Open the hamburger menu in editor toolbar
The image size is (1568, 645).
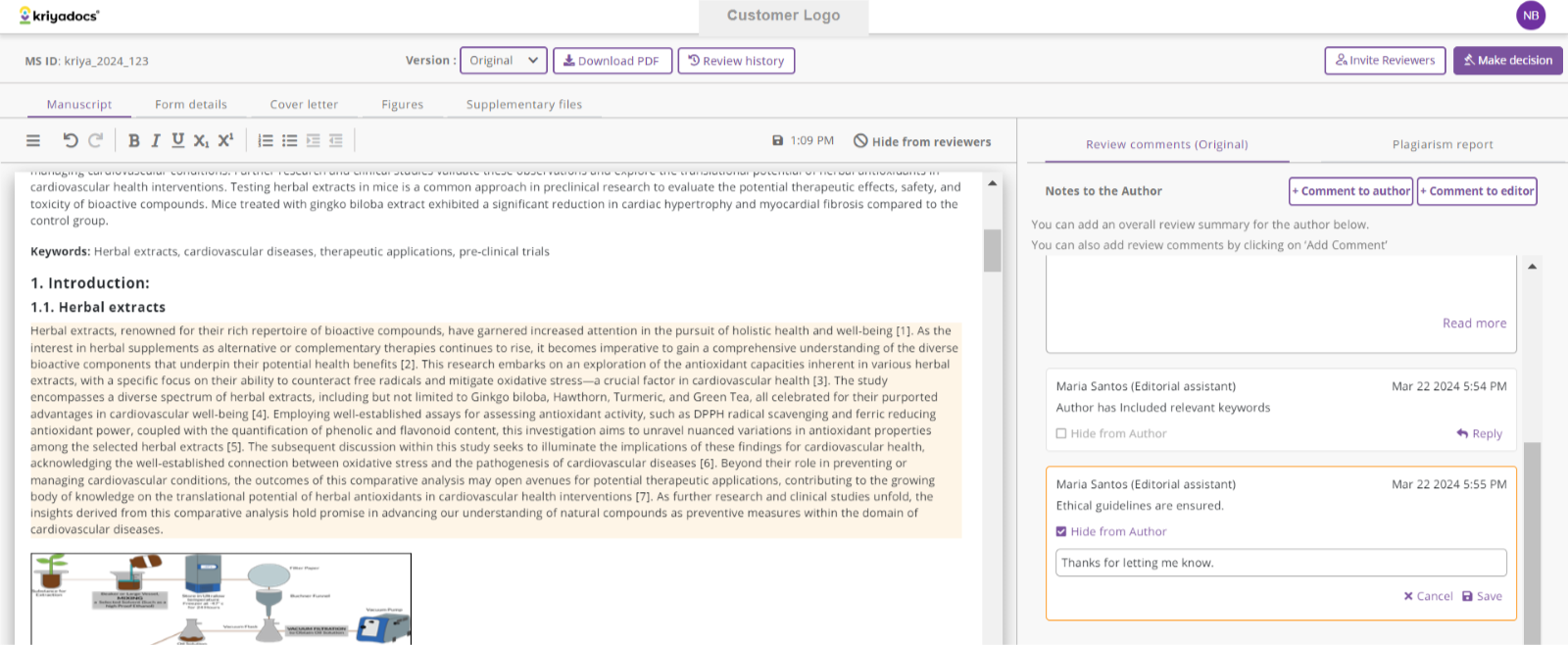tap(33, 141)
